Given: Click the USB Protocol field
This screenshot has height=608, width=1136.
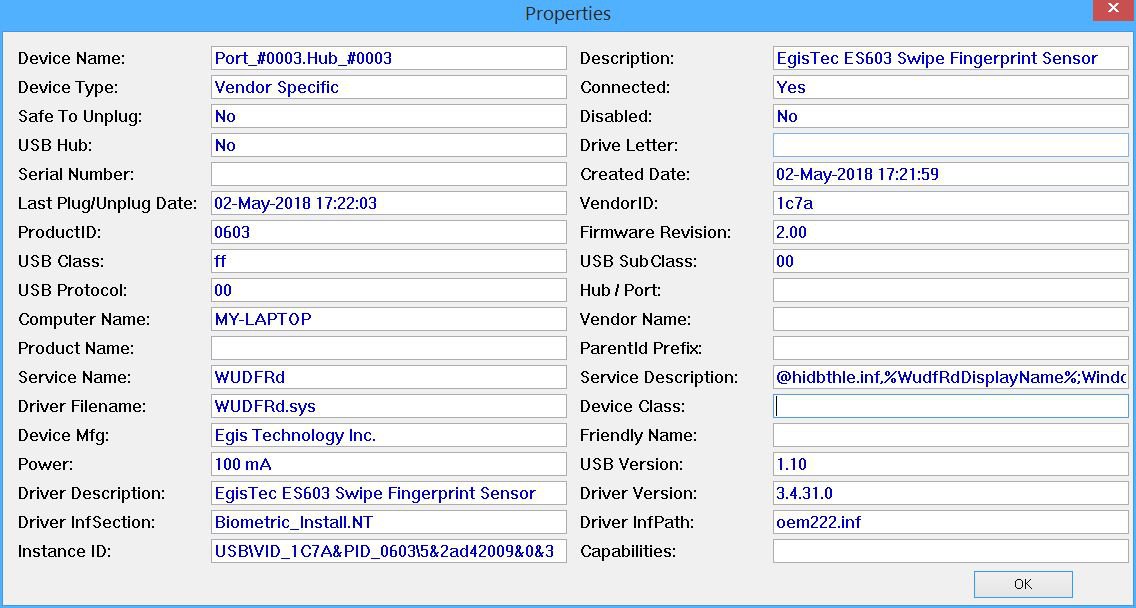Looking at the screenshot, I should pyautogui.click(x=388, y=290).
